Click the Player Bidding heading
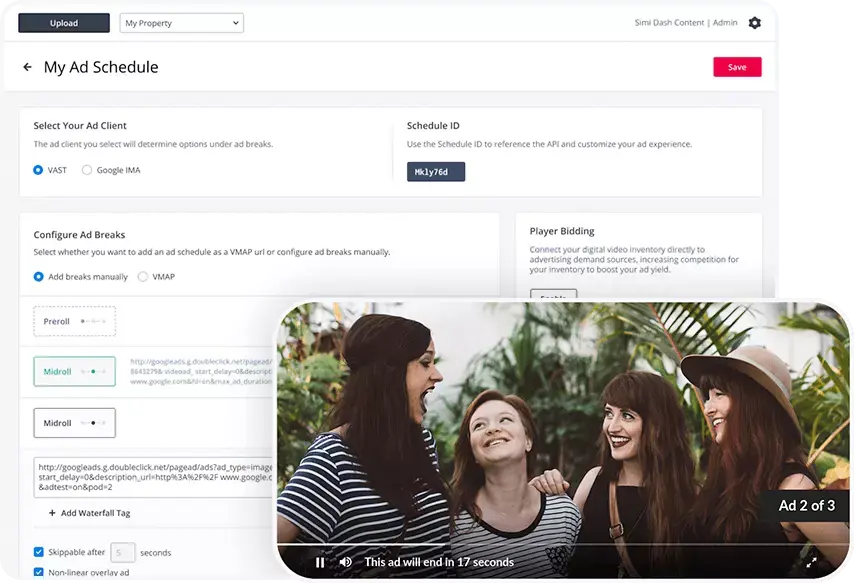Screen dimensions: 854x583 point(562,231)
